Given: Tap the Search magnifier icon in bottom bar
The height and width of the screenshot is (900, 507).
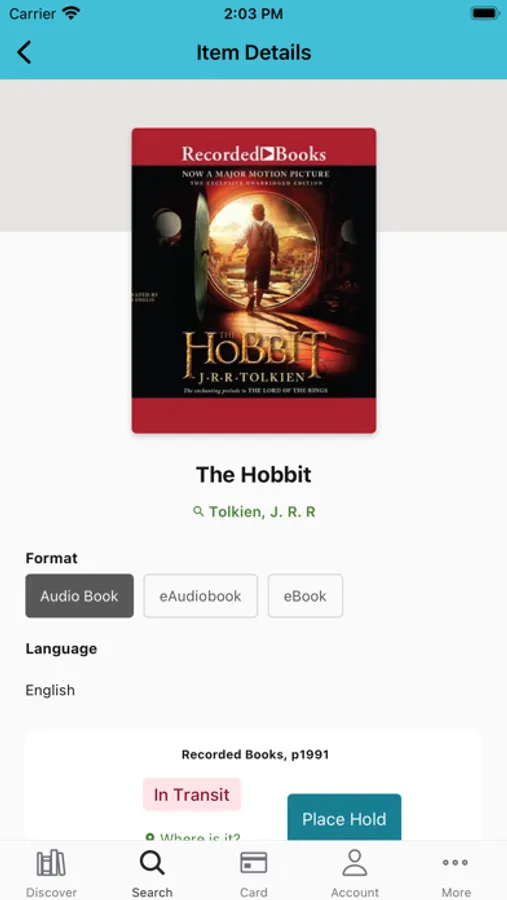Looking at the screenshot, I should click(x=152, y=863).
